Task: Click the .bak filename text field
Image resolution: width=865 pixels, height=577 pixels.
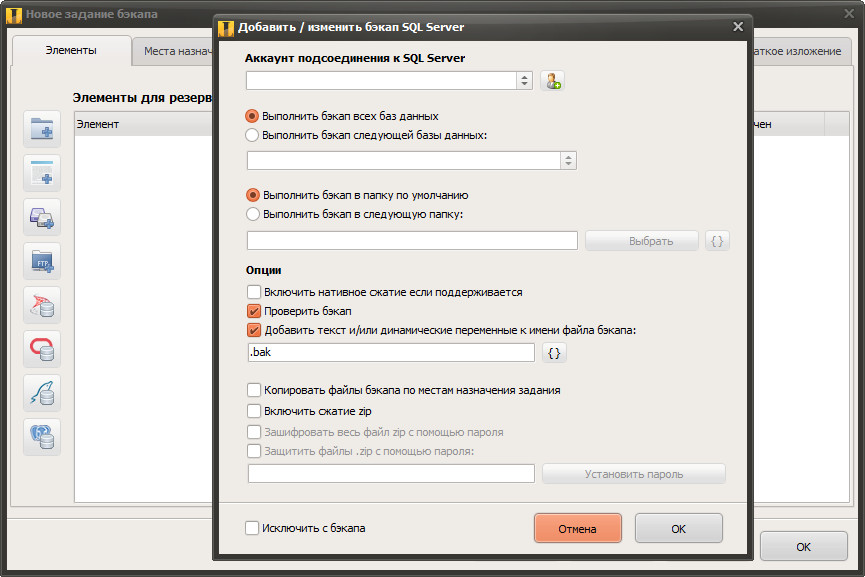Action: click(x=390, y=353)
